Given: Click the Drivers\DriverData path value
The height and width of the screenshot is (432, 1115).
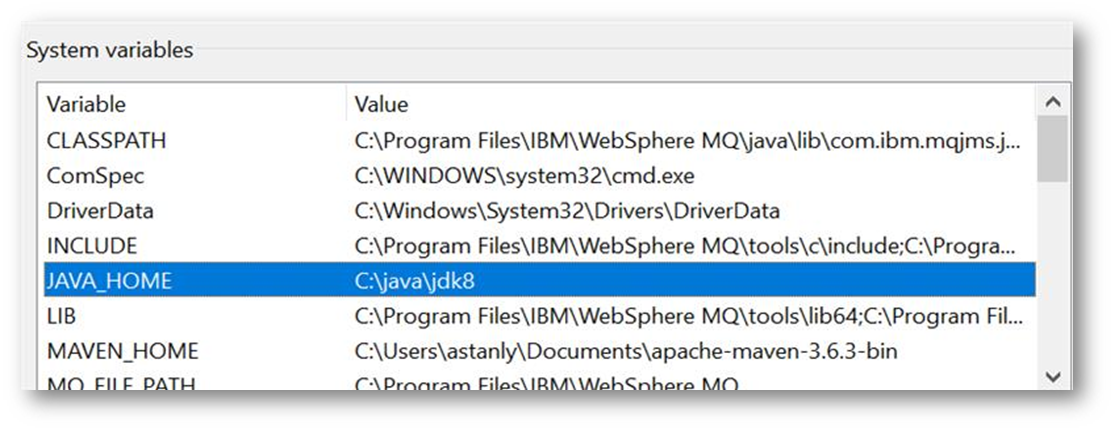Looking at the screenshot, I should [566, 211].
